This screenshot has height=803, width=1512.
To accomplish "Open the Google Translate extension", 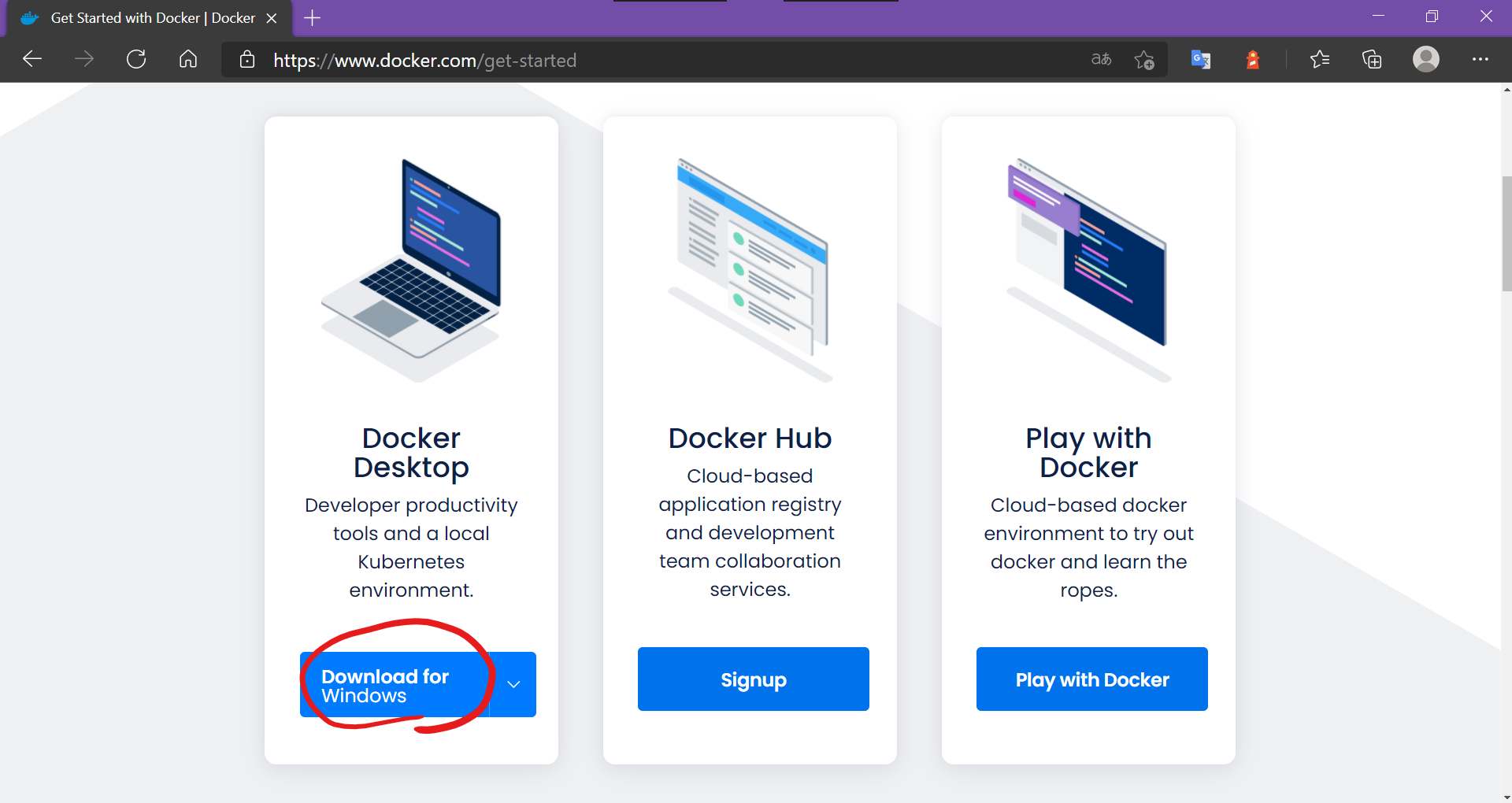I will tap(1201, 60).
